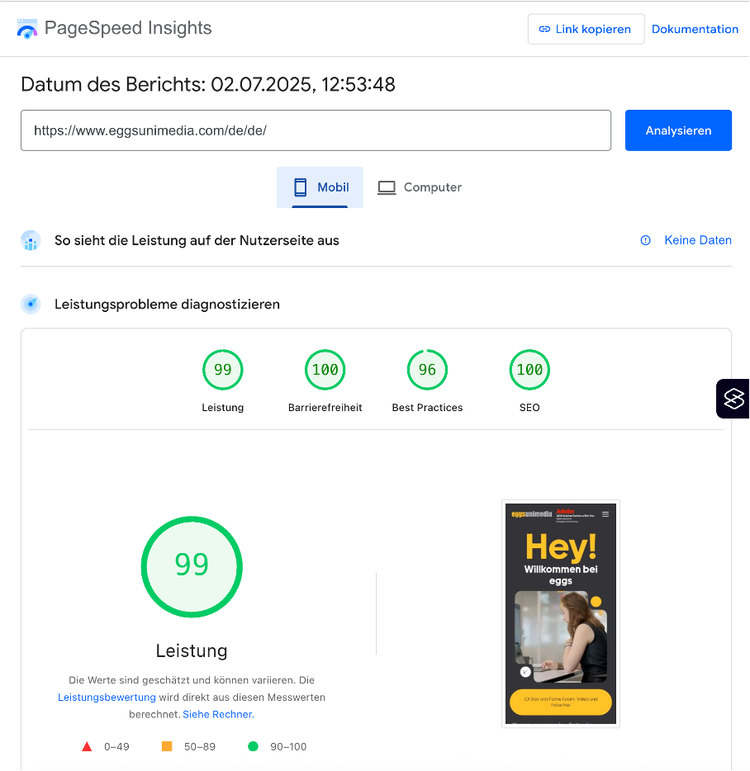Switch to the Computer tab
This screenshot has height=771, width=750.
(x=419, y=187)
